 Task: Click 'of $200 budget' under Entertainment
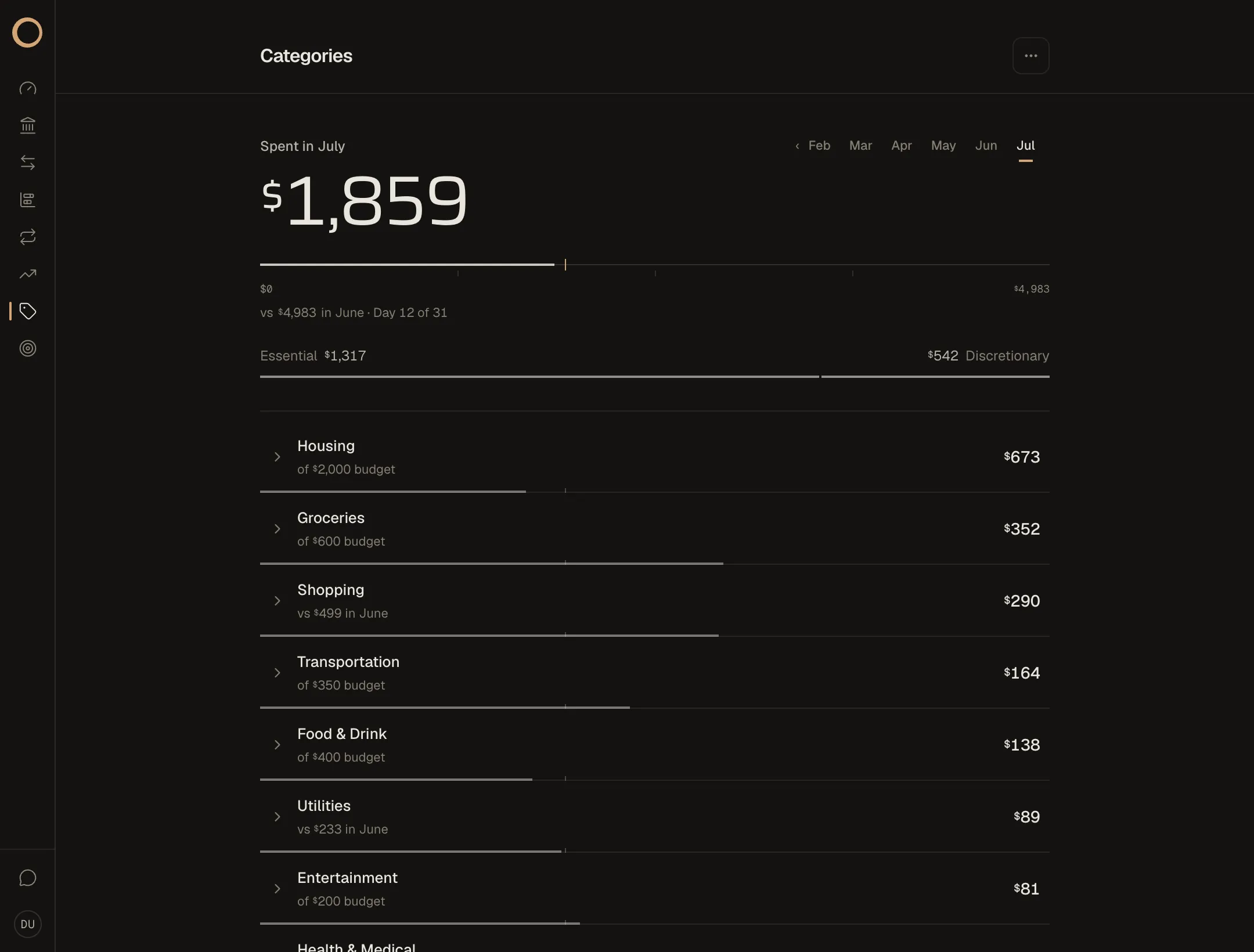341,901
